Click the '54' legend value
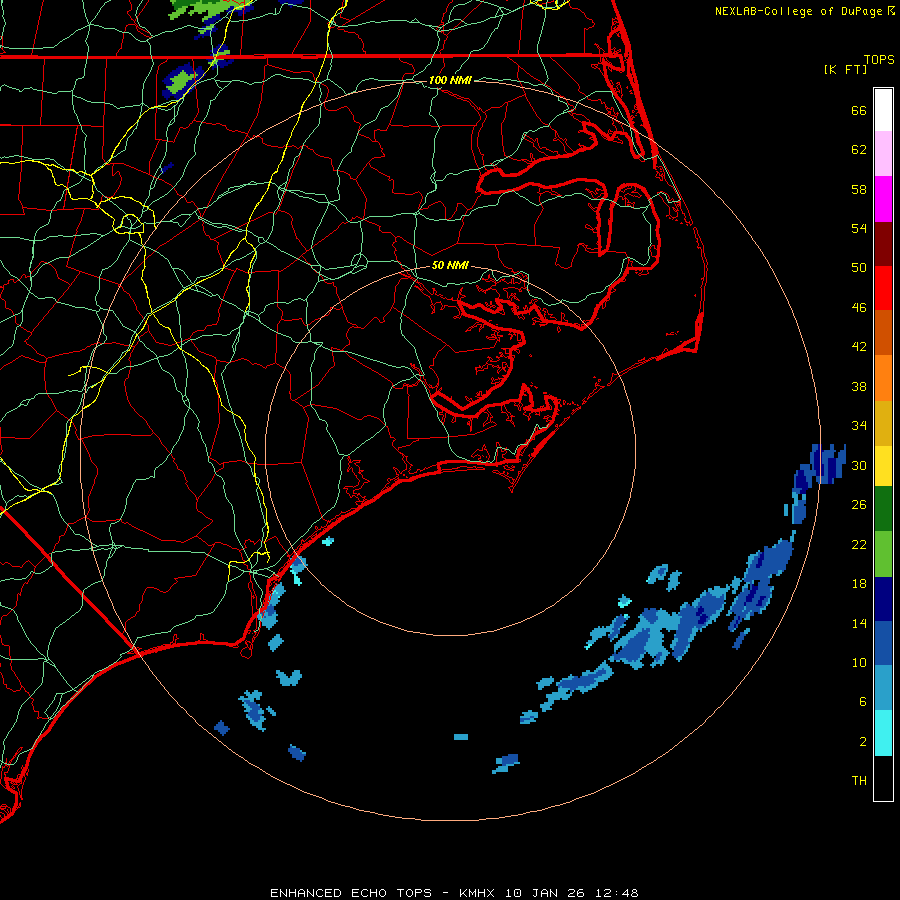 [x=859, y=228]
